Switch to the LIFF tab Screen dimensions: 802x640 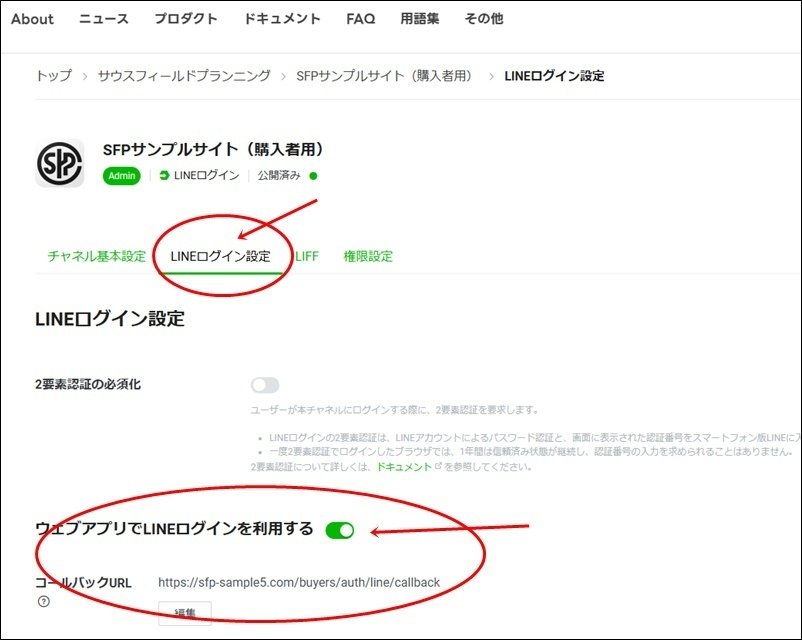point(307,256)
